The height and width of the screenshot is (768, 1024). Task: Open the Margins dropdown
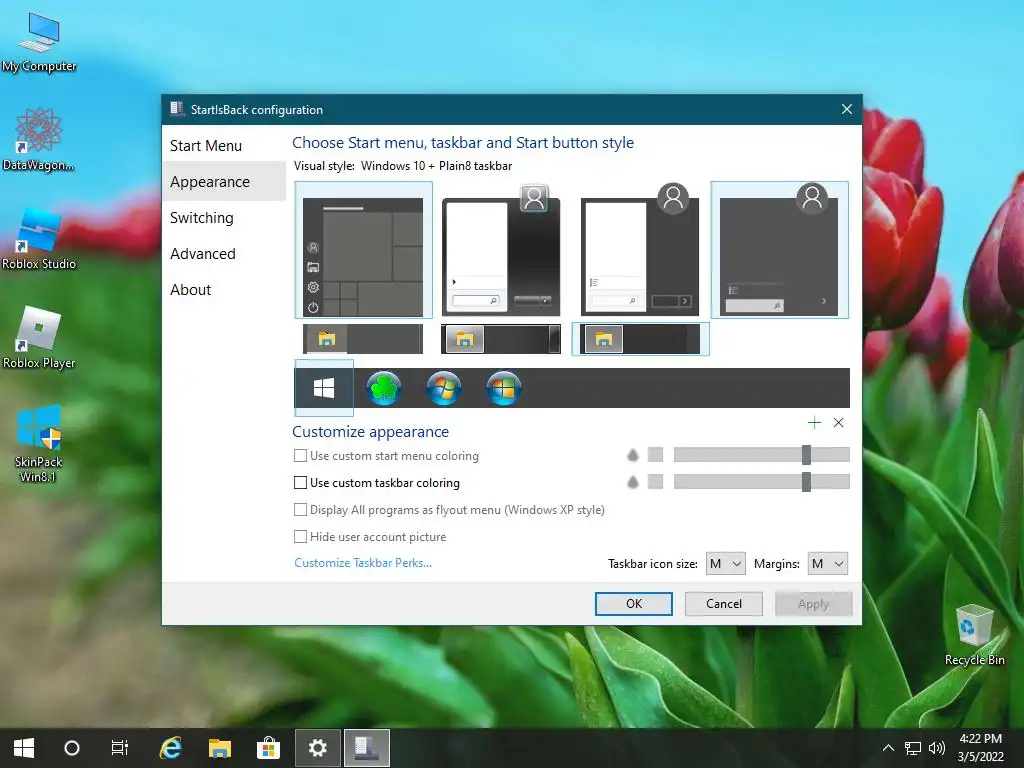(x=827, y=564)
